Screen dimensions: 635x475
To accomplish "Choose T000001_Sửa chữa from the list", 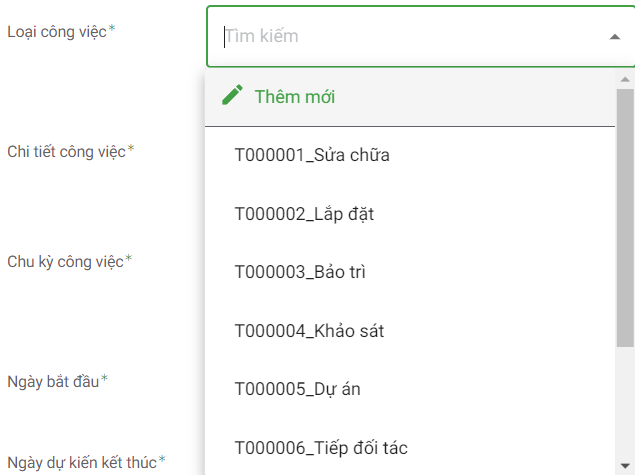I will click(x=312, y=155).
